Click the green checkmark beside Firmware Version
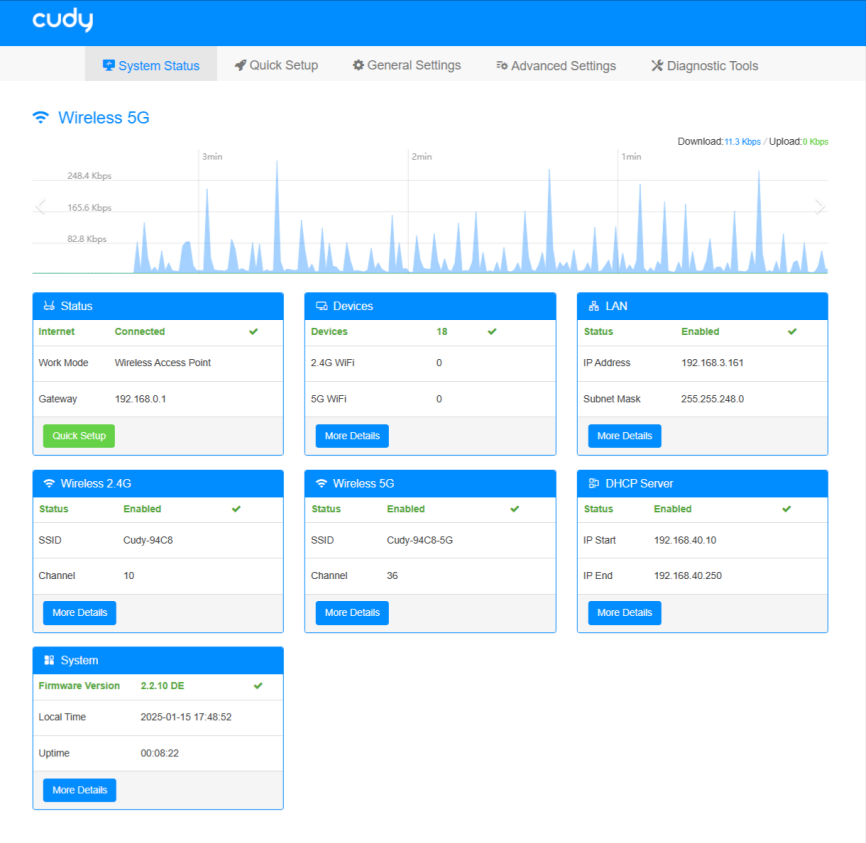This screenshot has width=866, height=843. point(258,686)
